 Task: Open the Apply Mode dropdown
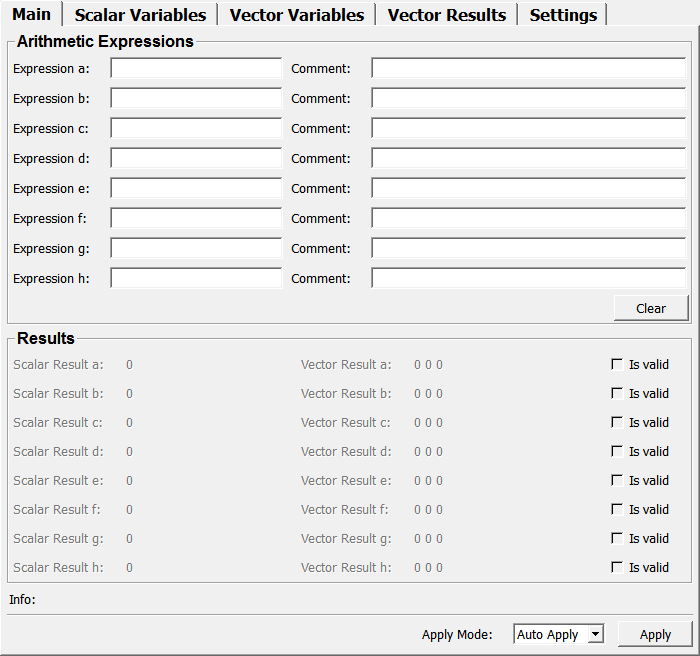pyautogui.click(x=559, y=634)
